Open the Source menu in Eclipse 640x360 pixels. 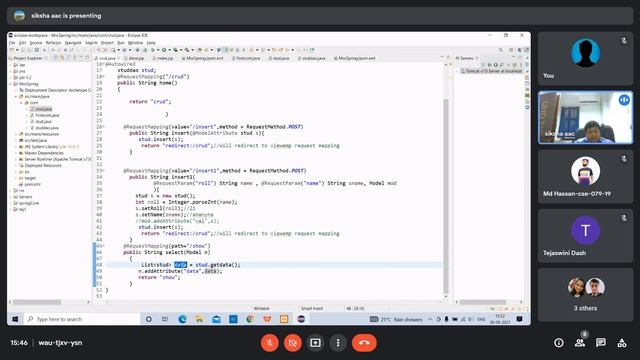click(x=36, y=43)
